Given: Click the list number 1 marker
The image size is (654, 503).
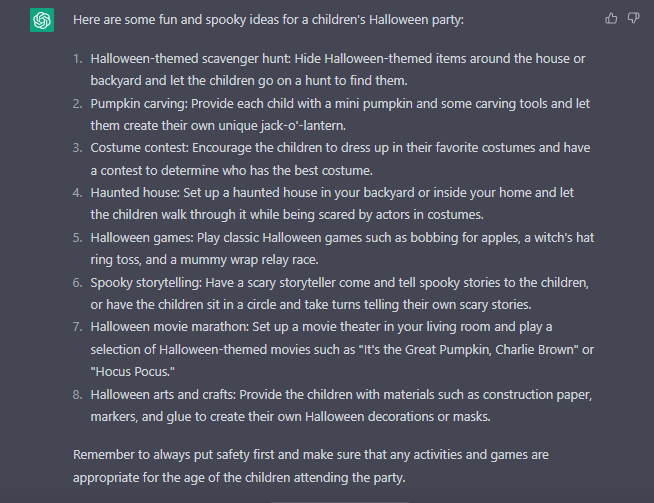Looking at the screenshot, I should point(78,59).
